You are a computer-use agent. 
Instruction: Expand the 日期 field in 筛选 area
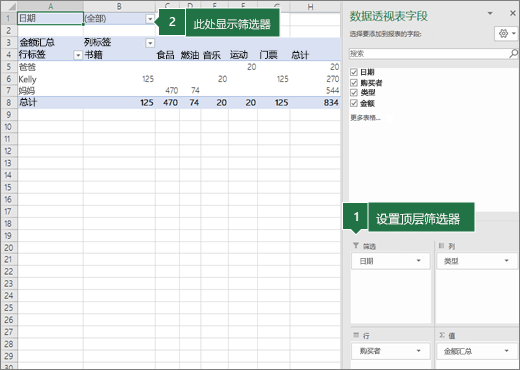point(419,261)
